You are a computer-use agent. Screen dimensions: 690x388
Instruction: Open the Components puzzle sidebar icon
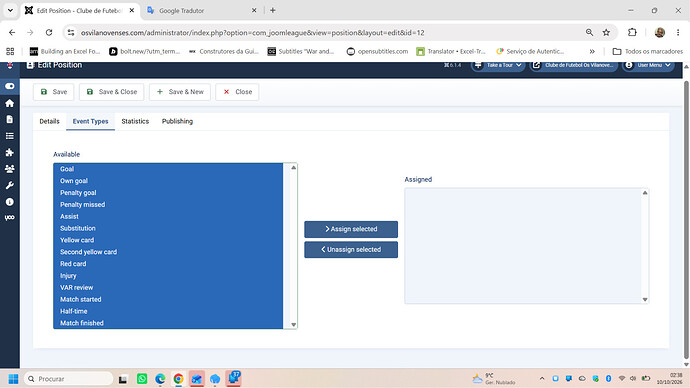coord(10,152)
